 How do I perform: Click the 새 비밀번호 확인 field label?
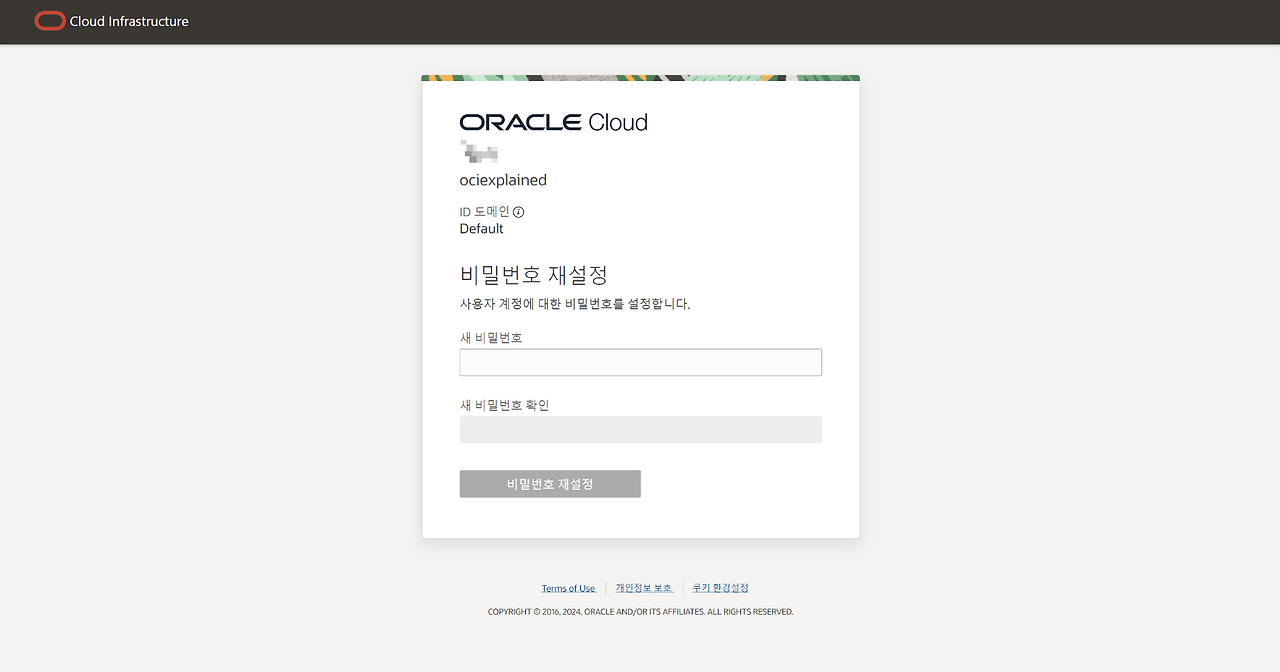coord(504,405)
